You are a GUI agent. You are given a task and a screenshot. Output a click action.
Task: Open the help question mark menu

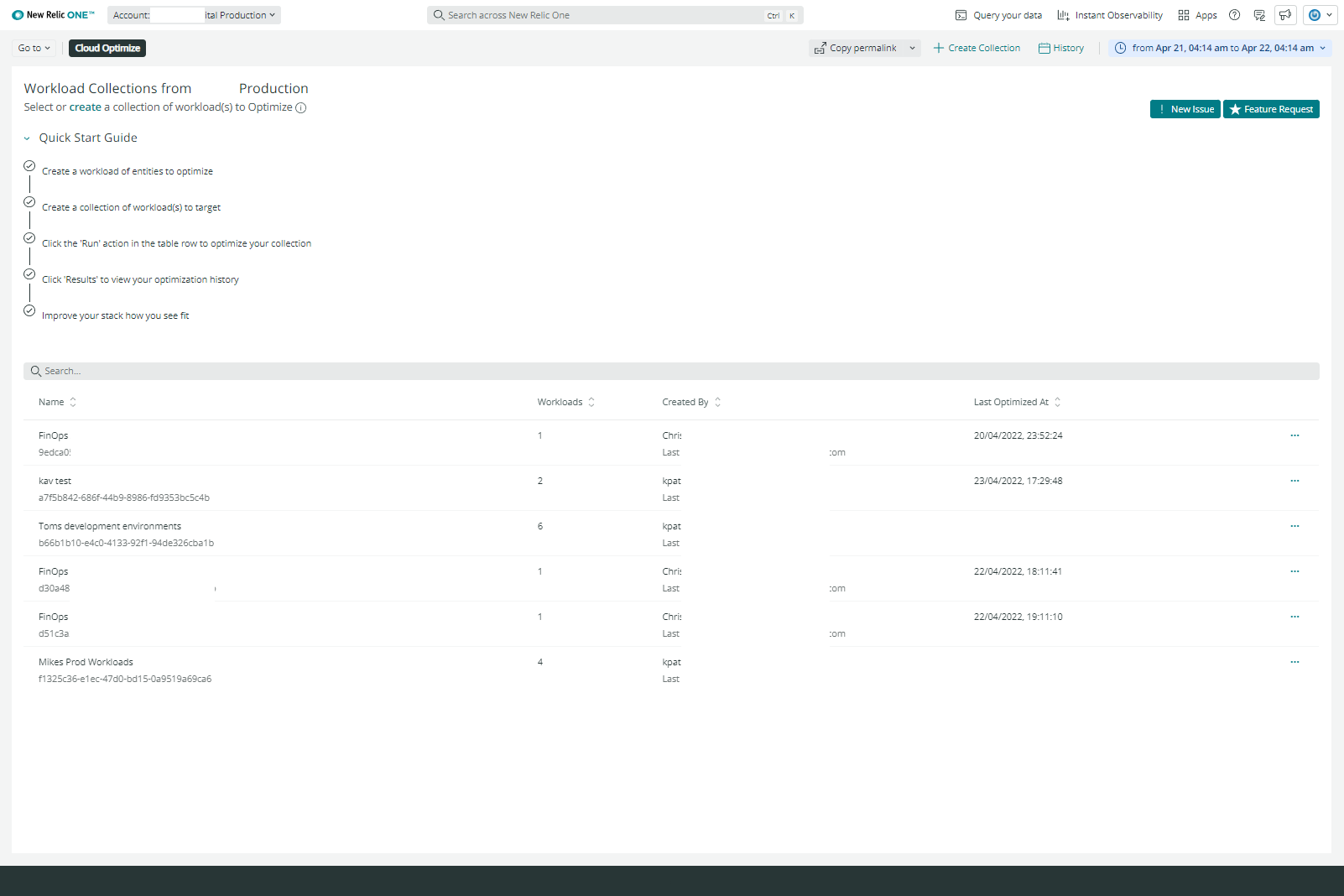[1234, 15]
